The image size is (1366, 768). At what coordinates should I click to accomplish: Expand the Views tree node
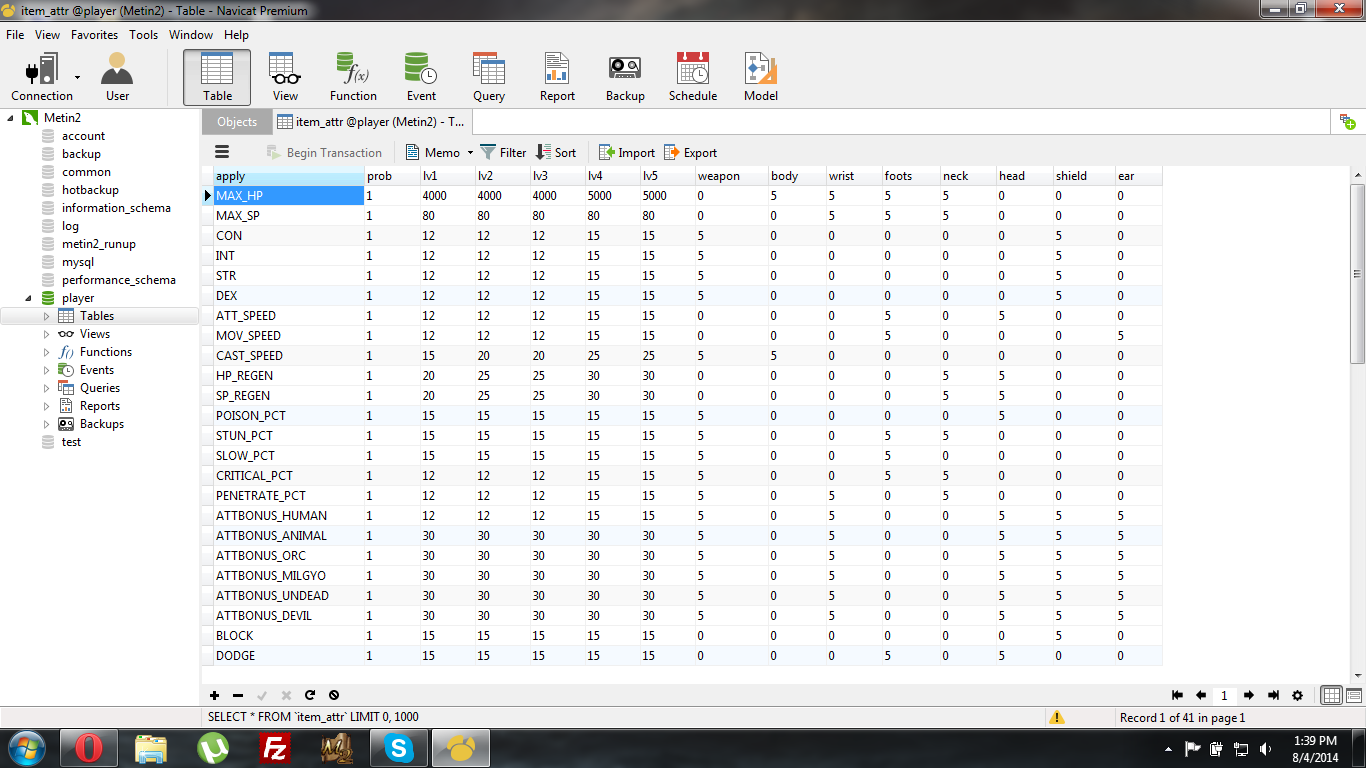coord(46,334)
